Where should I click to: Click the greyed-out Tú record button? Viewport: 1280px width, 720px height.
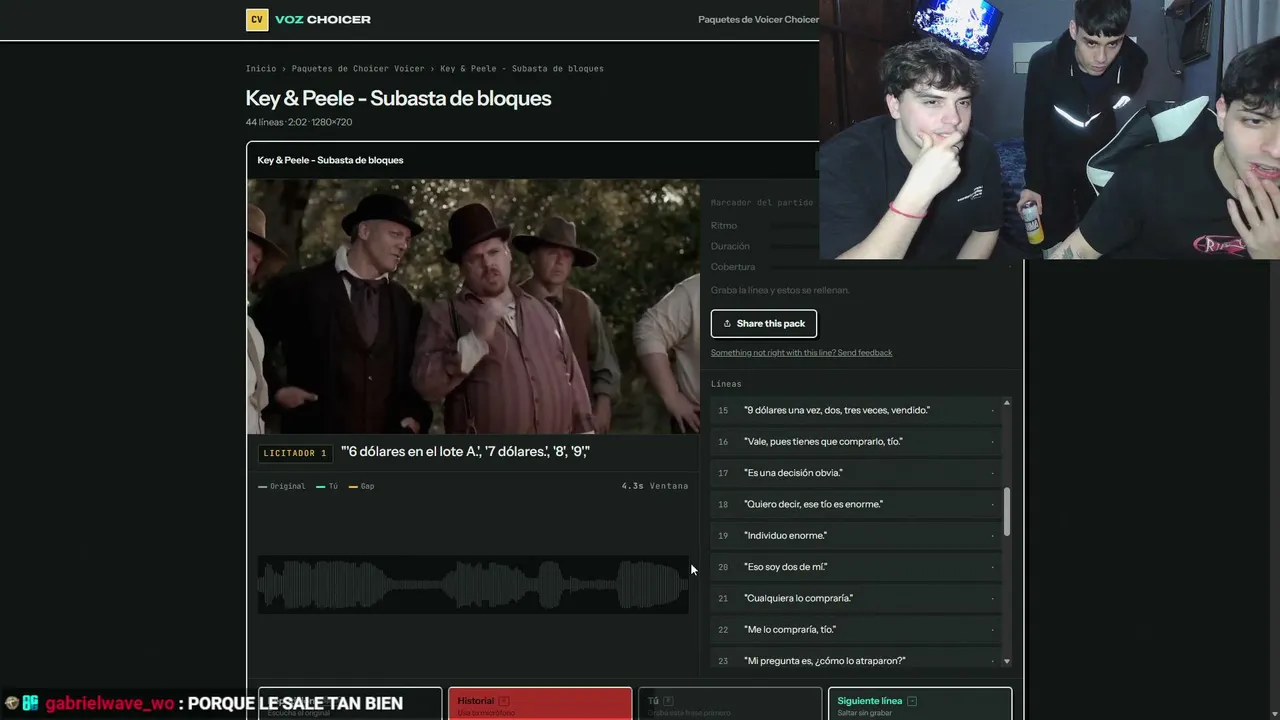tap(730, 704)
